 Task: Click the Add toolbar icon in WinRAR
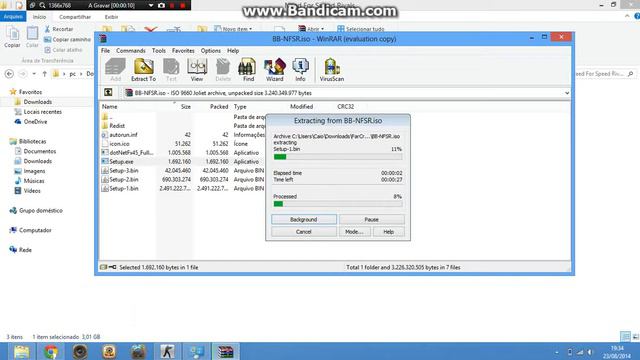[x=116, y=70]
